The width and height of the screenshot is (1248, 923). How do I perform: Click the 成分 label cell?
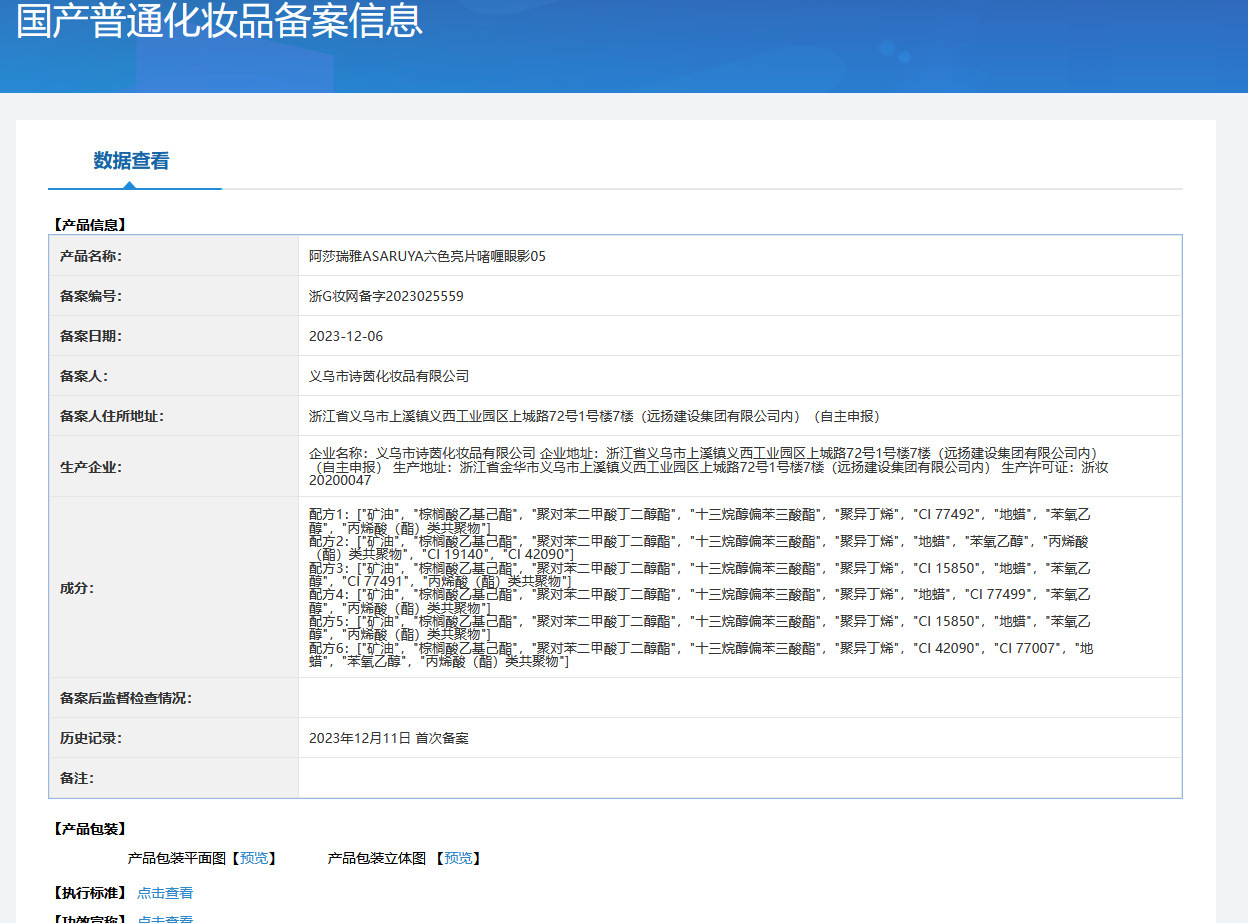pyautogui.click(x=174, y=587)
